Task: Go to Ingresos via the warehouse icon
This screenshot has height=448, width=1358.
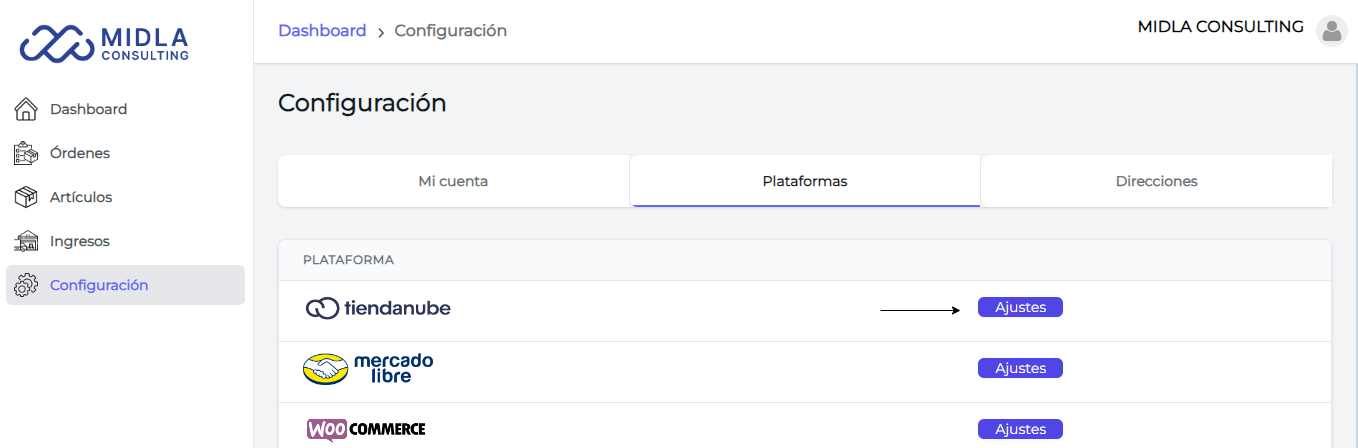Action: pos(26,241)
